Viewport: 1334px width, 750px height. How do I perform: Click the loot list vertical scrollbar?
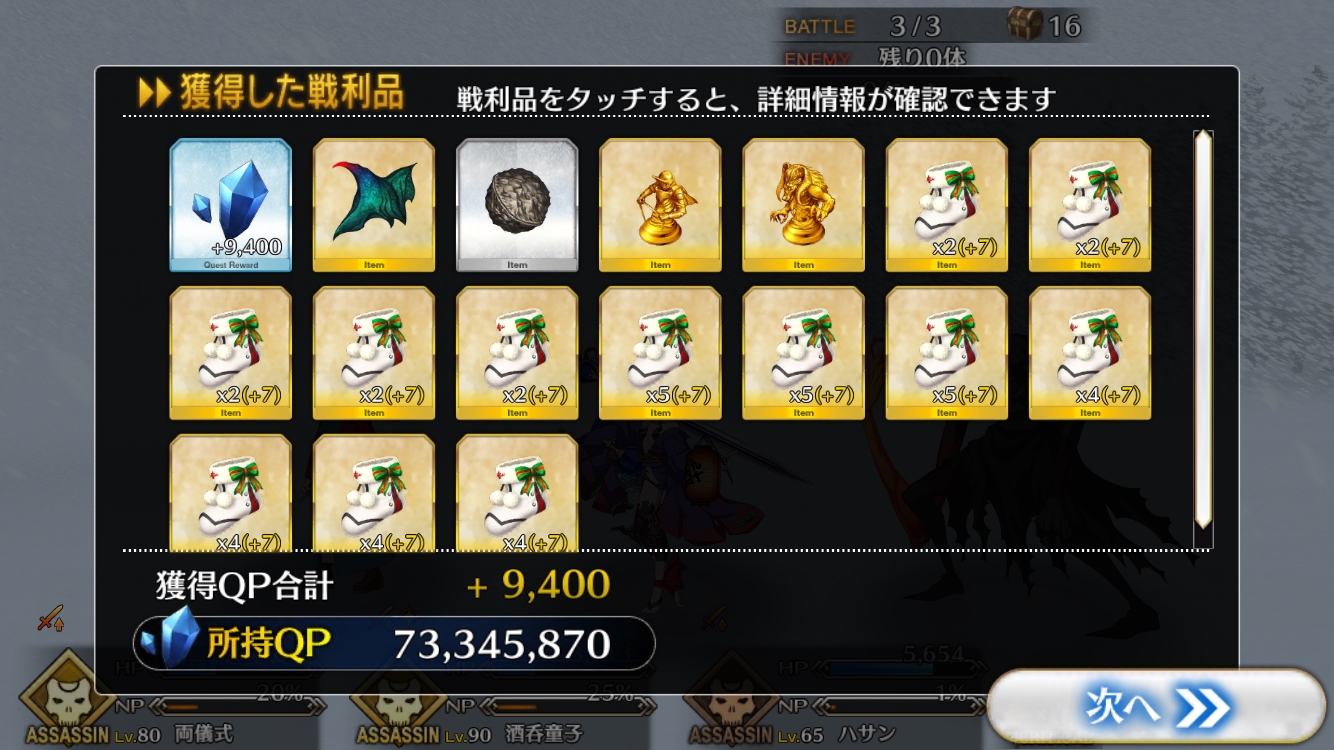click(1203, 330)
